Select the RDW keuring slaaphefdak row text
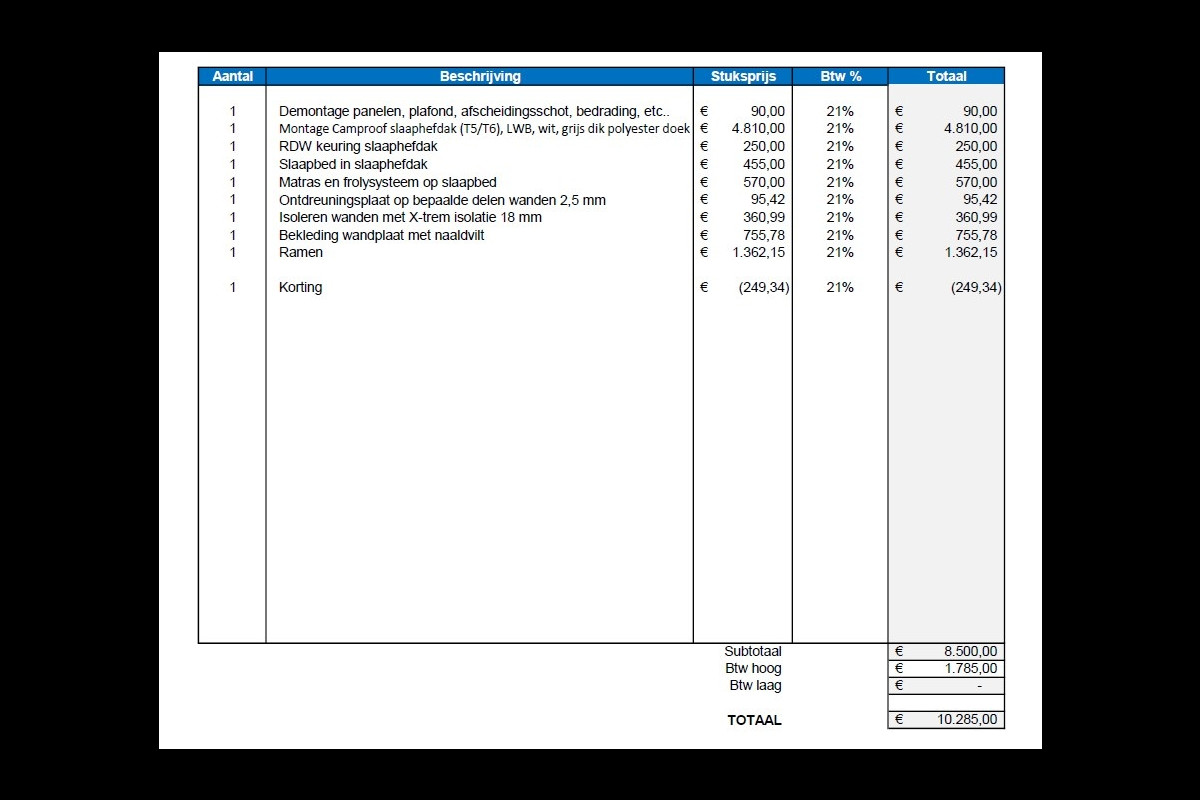 358,146
